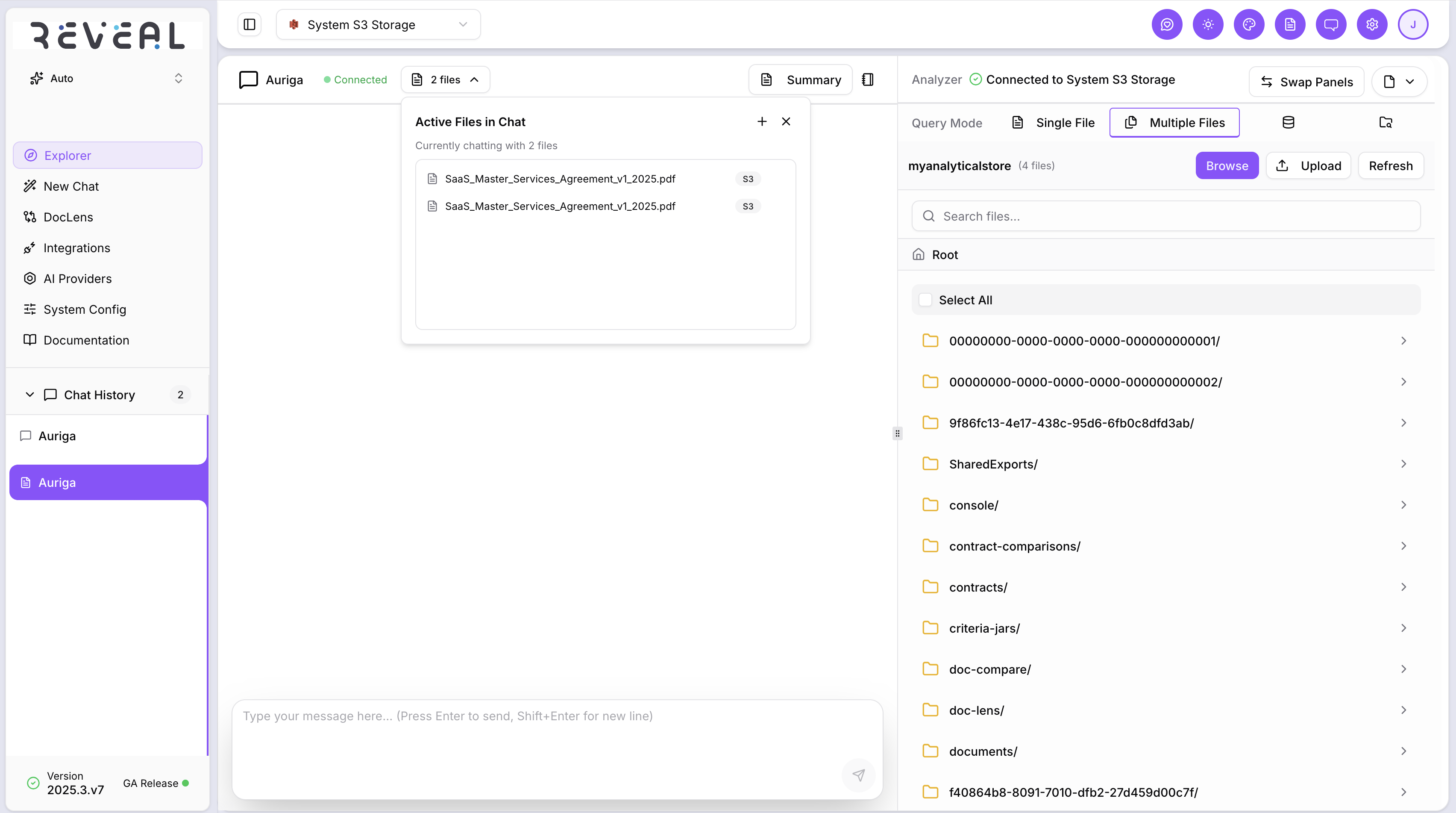The width and height of the screenshot is (1456, 813).
Task: Click the database icon in Query Mode row
Action: [x=1288, y=123]
